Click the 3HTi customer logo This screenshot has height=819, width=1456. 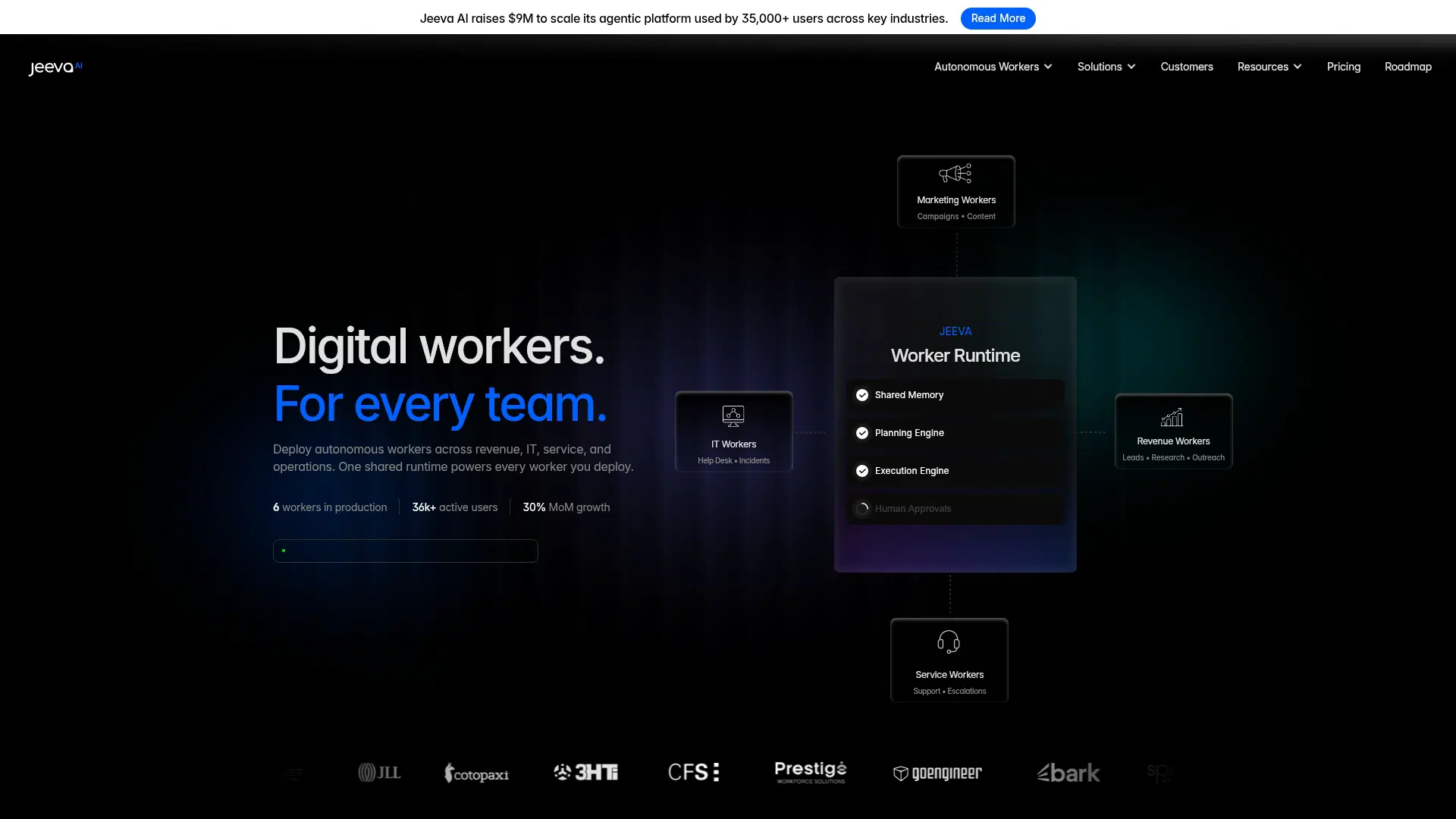tap(585, 773)
